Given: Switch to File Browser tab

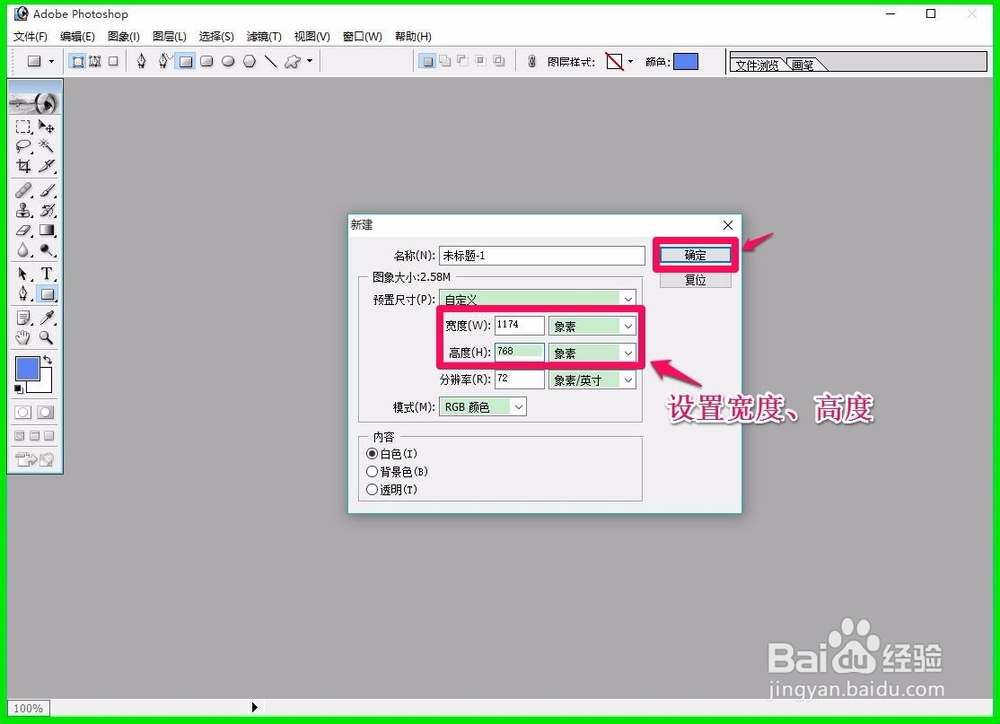Looking at the screenshot, I should pyautogui.click(x=757, y=65).
